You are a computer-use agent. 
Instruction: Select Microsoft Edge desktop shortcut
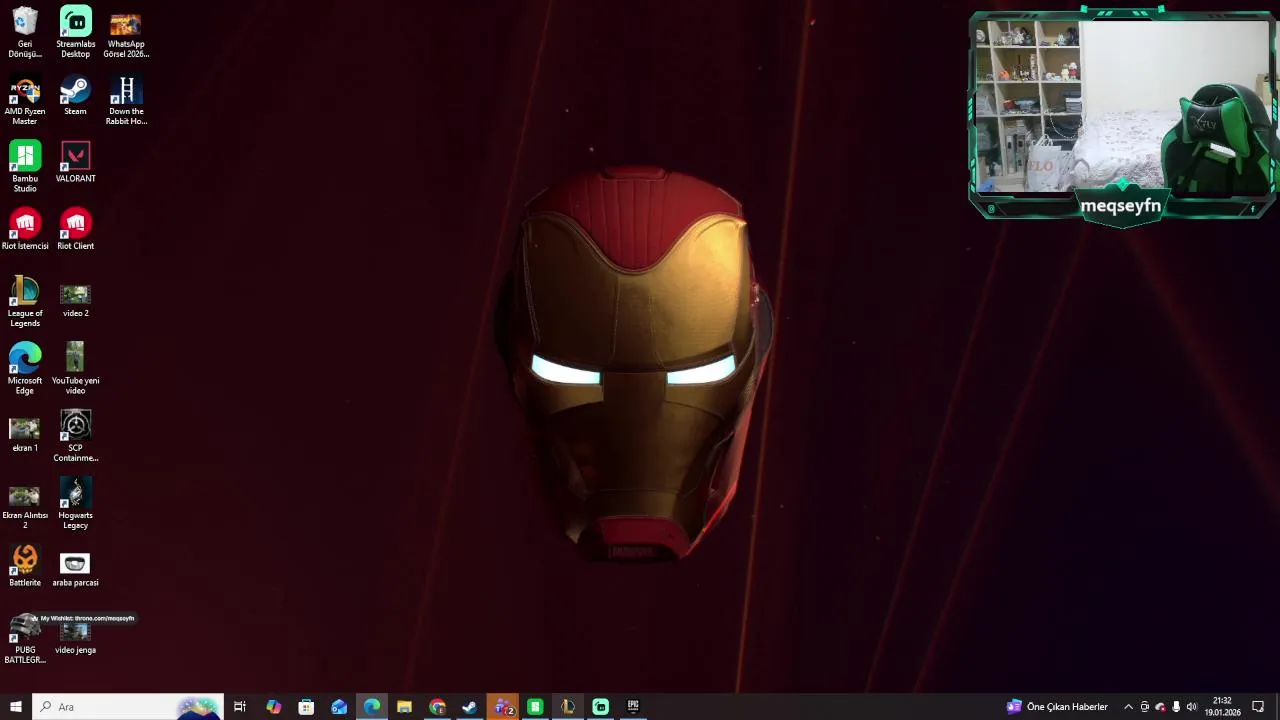[x=25, y=369]
